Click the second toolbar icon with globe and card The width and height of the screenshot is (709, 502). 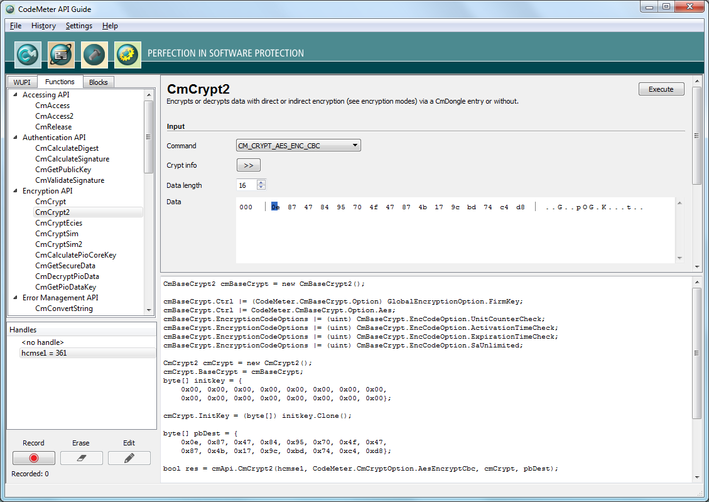pyautogui.click(x=61, y=55)
